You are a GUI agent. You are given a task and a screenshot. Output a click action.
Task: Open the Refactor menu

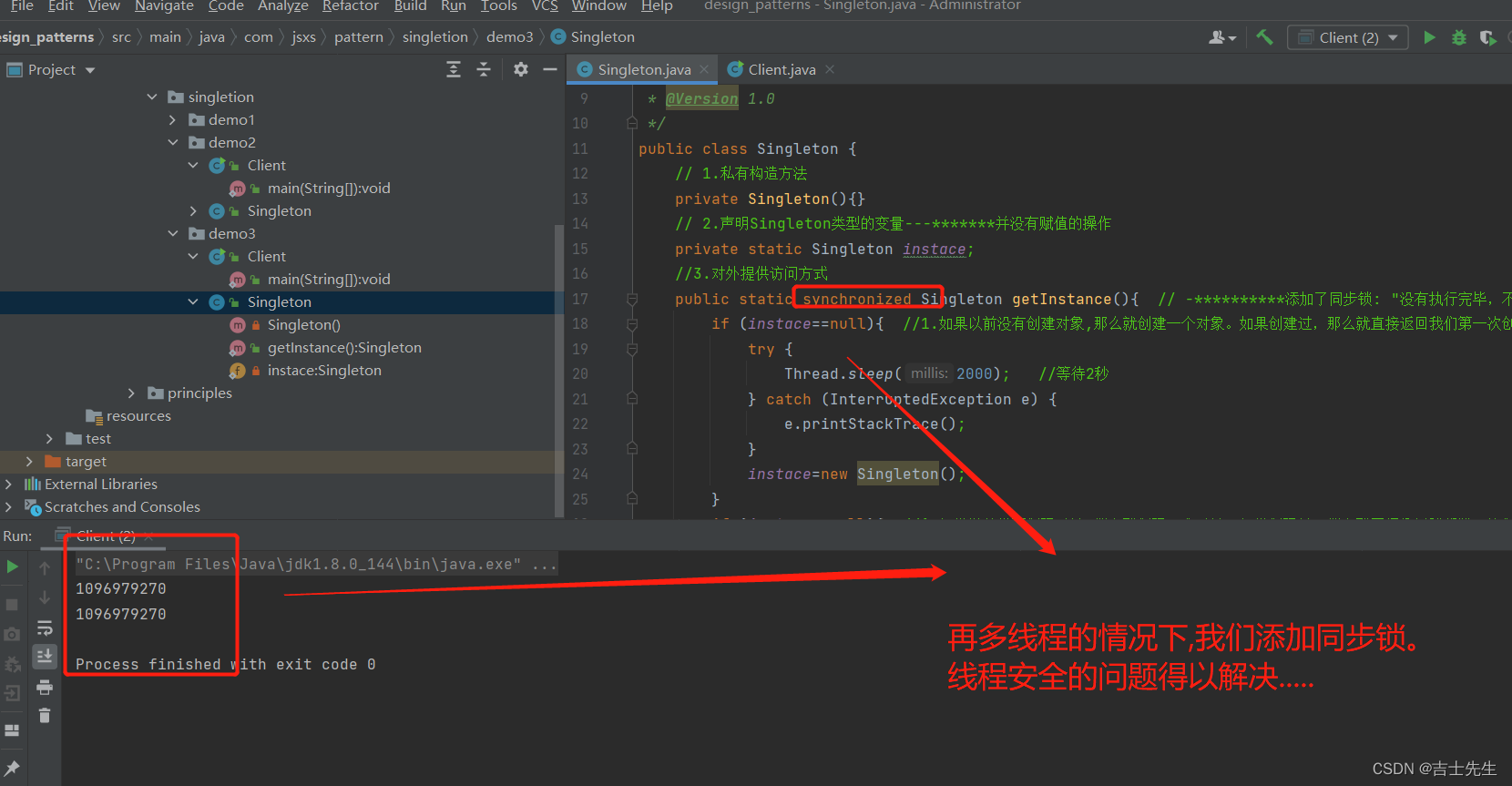(350, 5)
